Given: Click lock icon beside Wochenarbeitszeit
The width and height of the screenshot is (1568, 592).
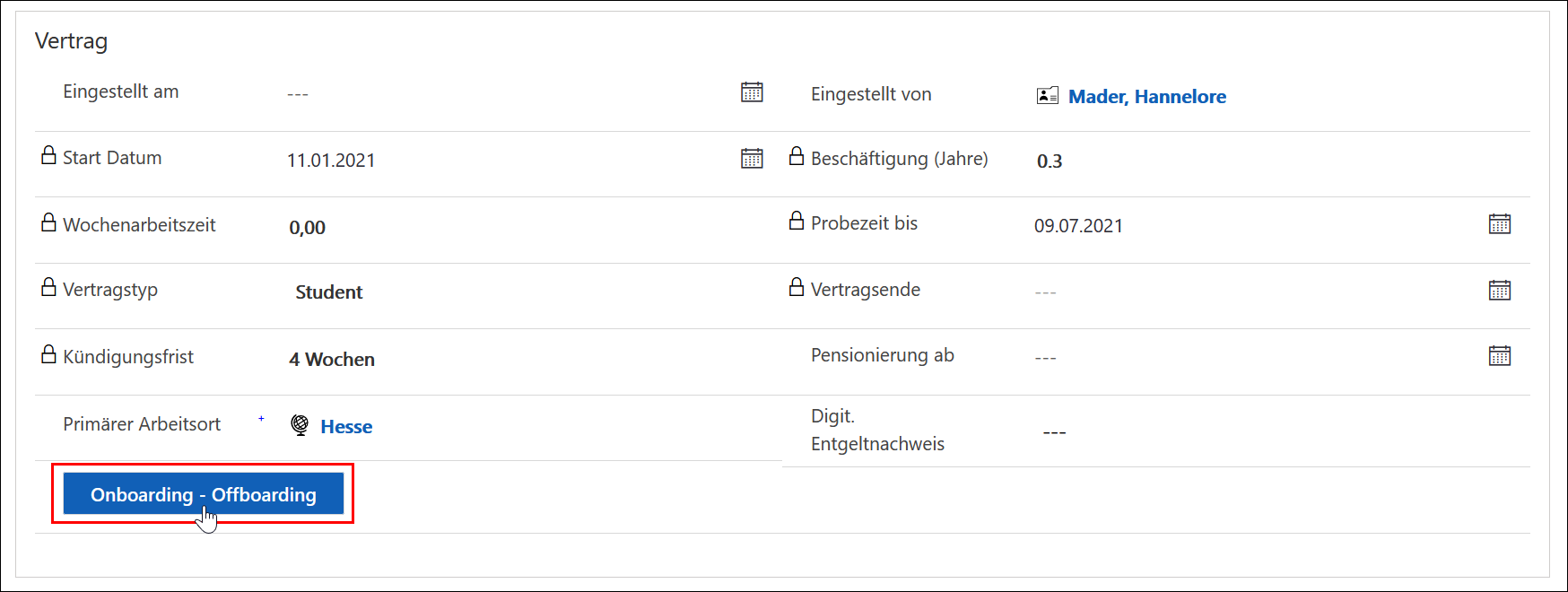Looking at the screenshot, I should 49,222.
